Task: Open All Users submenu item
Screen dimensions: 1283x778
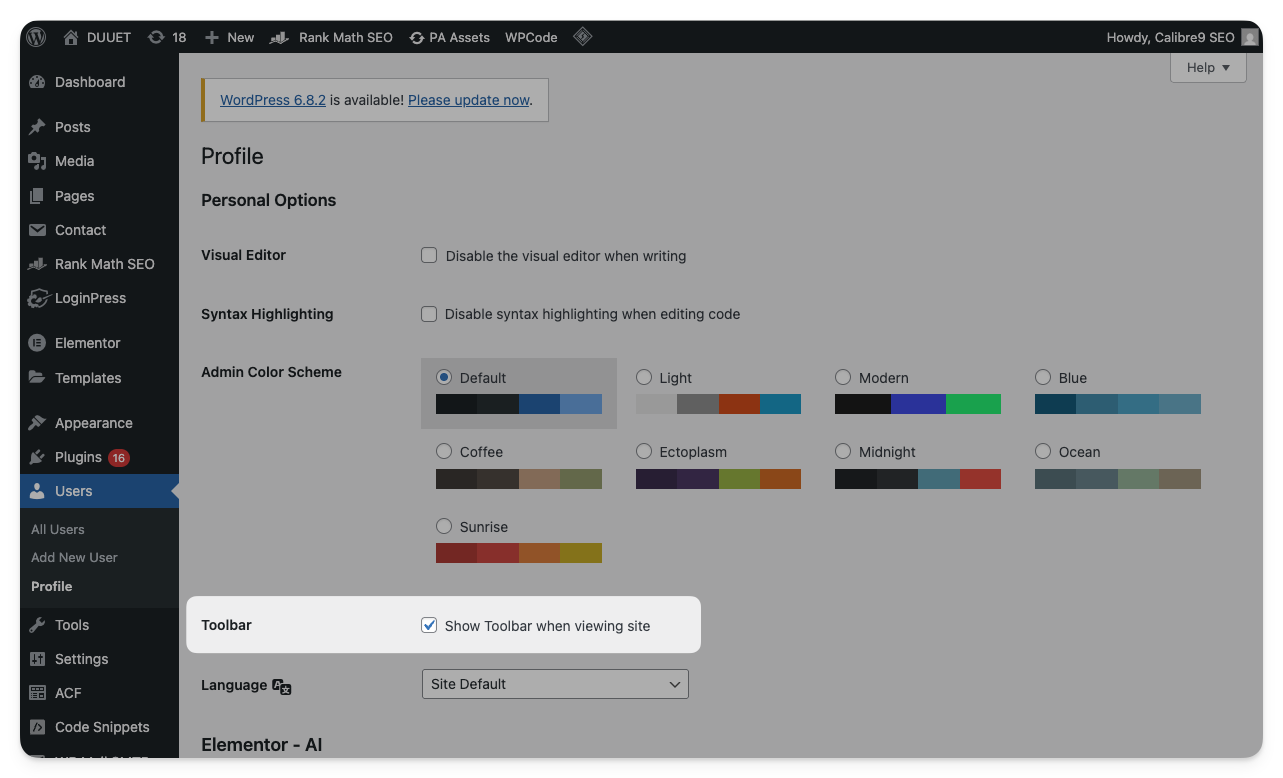Action: [x=58, y=529]
